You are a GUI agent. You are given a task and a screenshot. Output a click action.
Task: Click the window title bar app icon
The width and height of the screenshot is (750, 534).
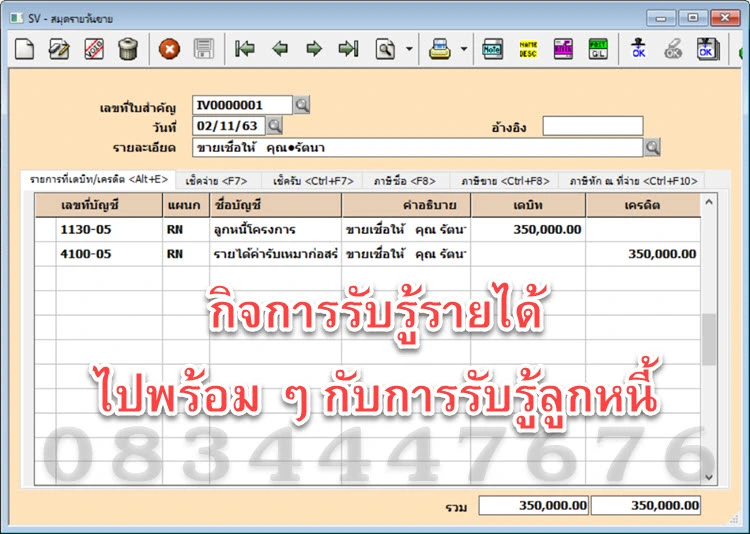click(17, 18)
